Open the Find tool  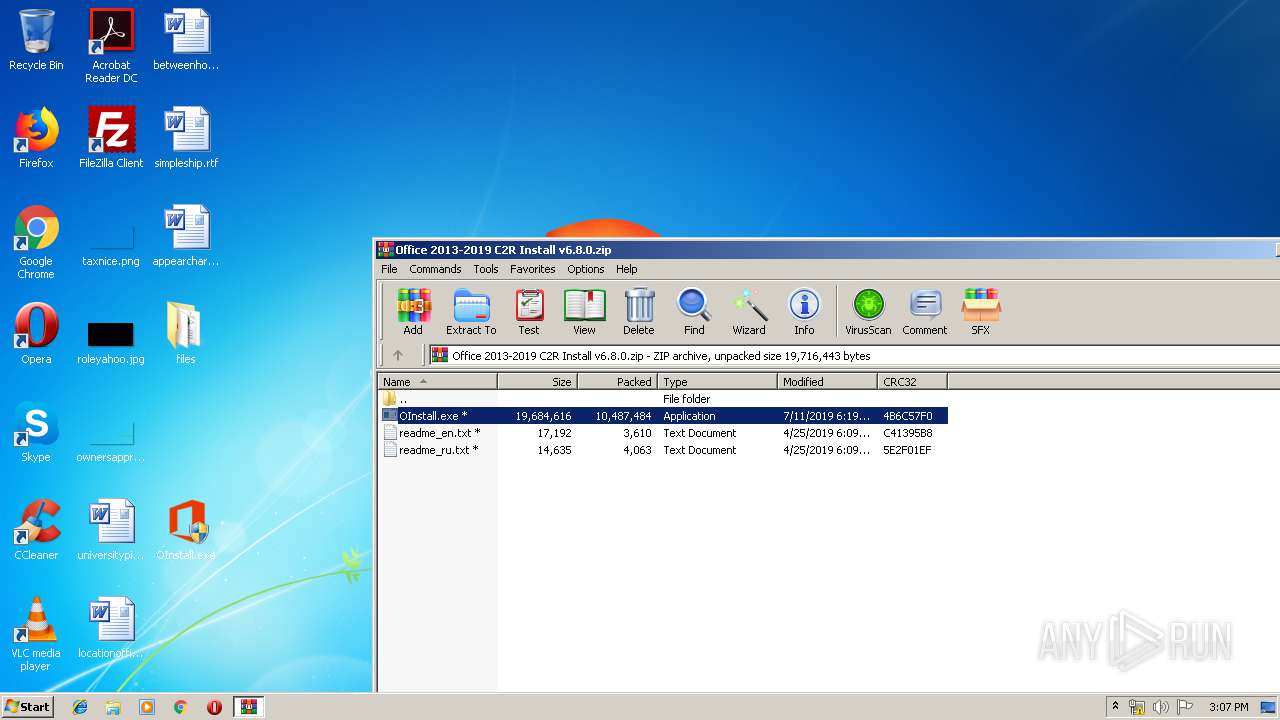[694, 312]
